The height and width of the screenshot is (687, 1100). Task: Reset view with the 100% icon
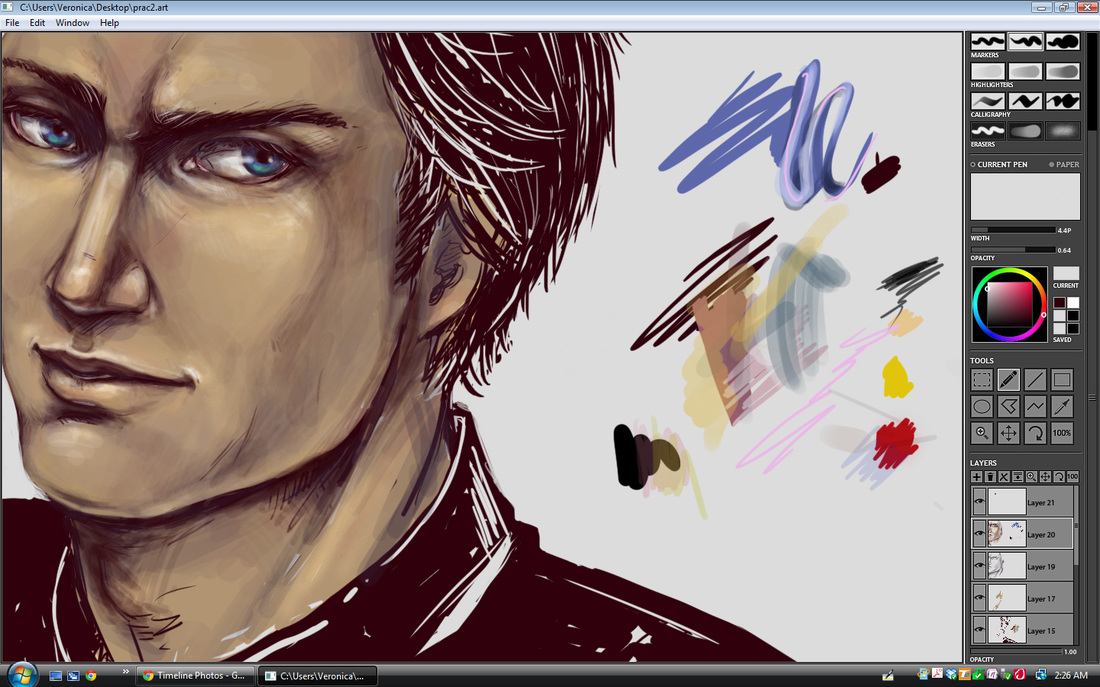1062,433
